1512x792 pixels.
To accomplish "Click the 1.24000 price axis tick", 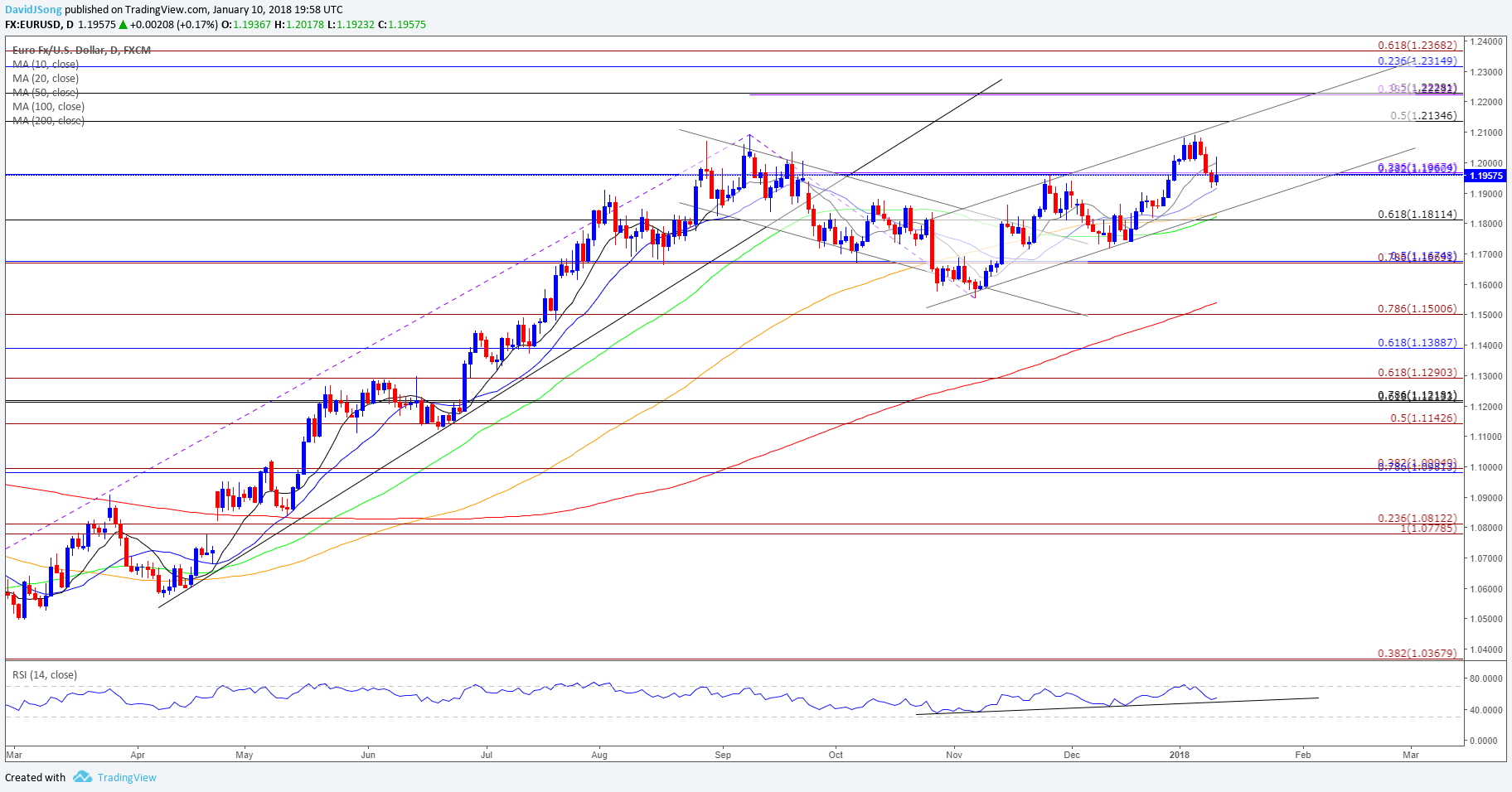I will 1487,41.
